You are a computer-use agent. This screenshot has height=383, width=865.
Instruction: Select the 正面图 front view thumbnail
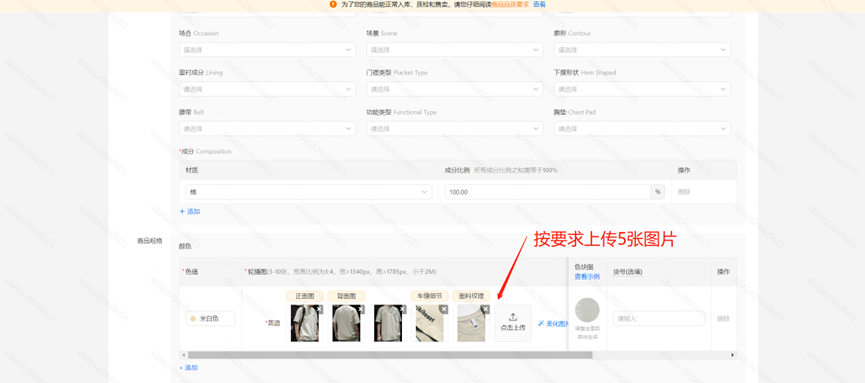click(x=305, y=323)
